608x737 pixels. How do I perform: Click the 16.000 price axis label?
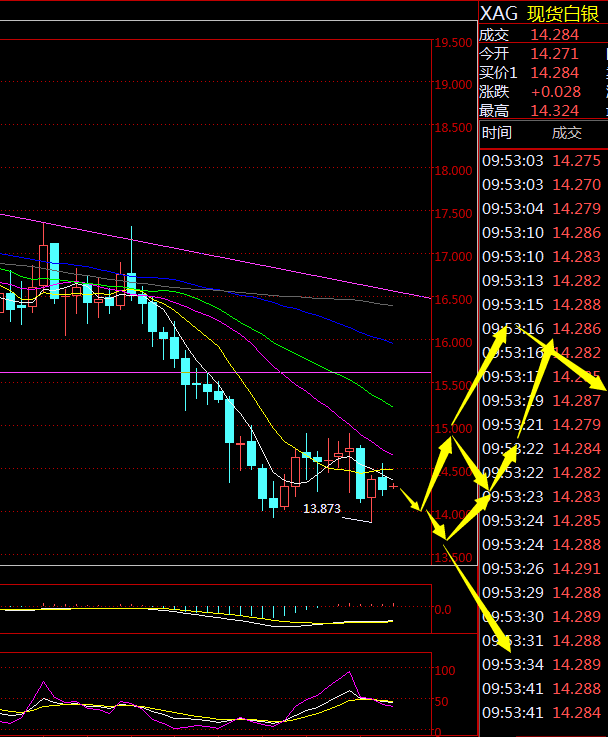[453, 342]
